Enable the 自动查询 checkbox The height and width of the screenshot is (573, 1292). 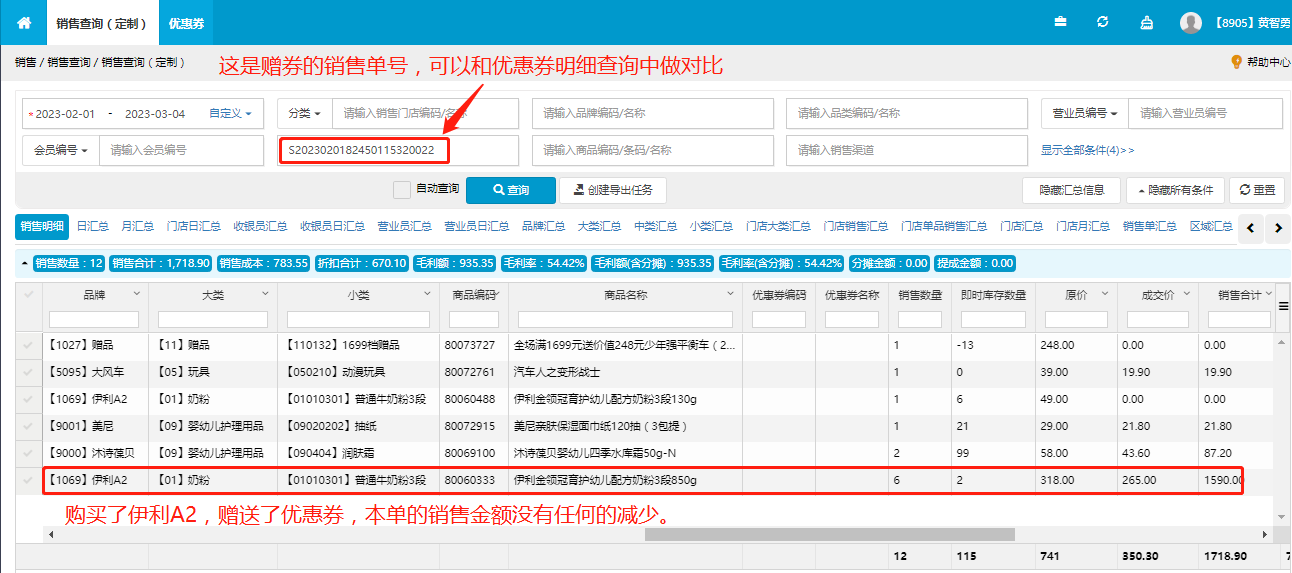pyautogui.click(x=402, y=189)
